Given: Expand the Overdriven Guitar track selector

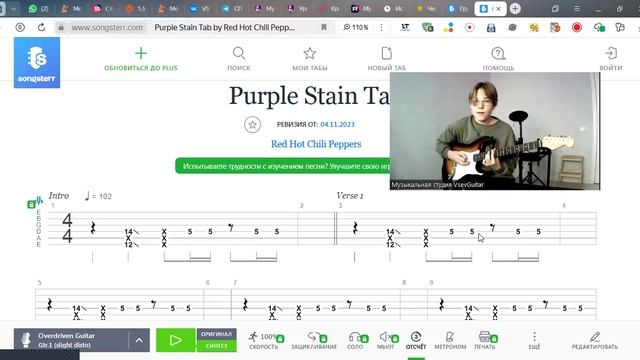Looking at the screenshot, I should click(139, 340).
